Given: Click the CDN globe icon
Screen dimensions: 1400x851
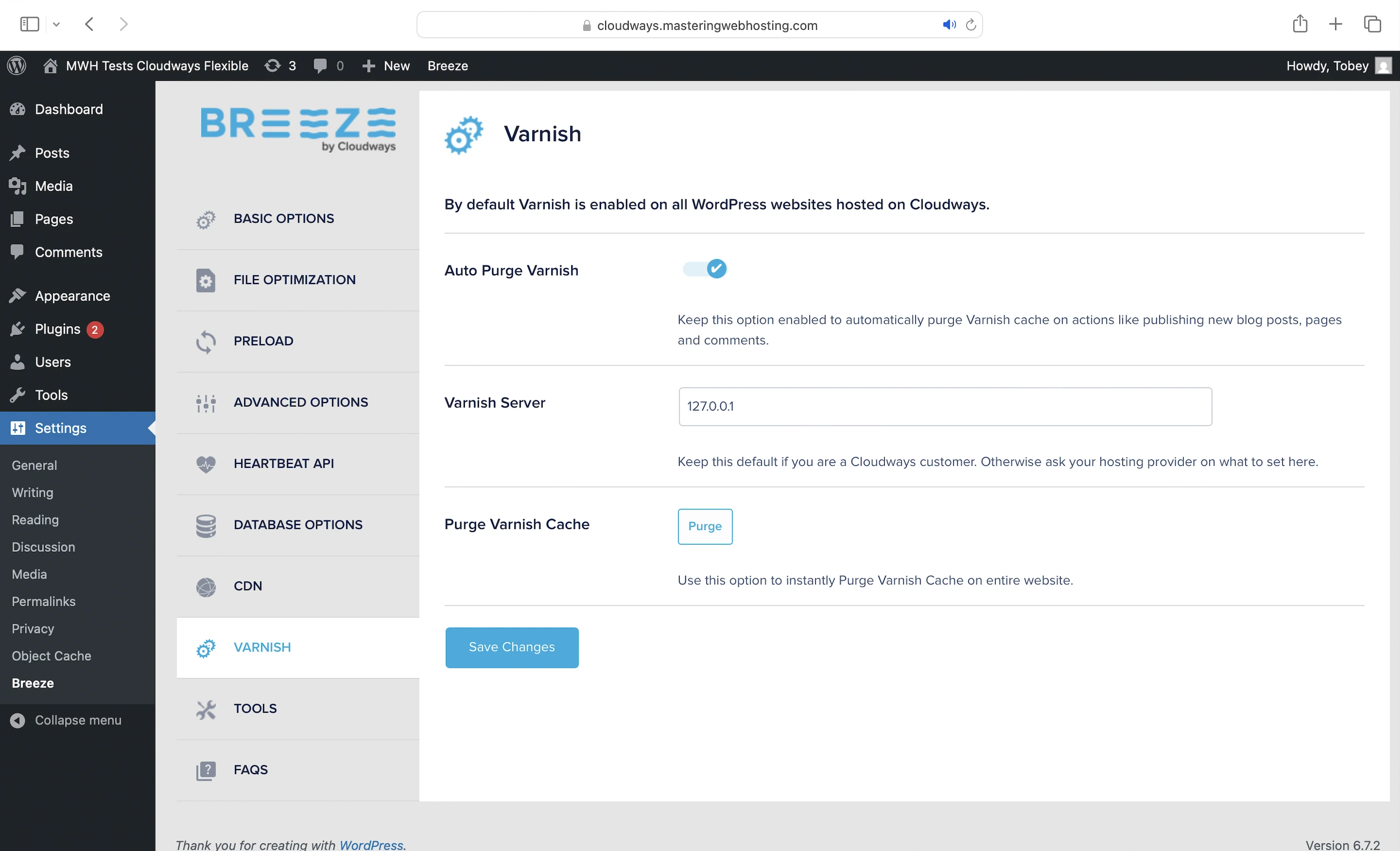Looking at the screenshot, I should (205, 587).
